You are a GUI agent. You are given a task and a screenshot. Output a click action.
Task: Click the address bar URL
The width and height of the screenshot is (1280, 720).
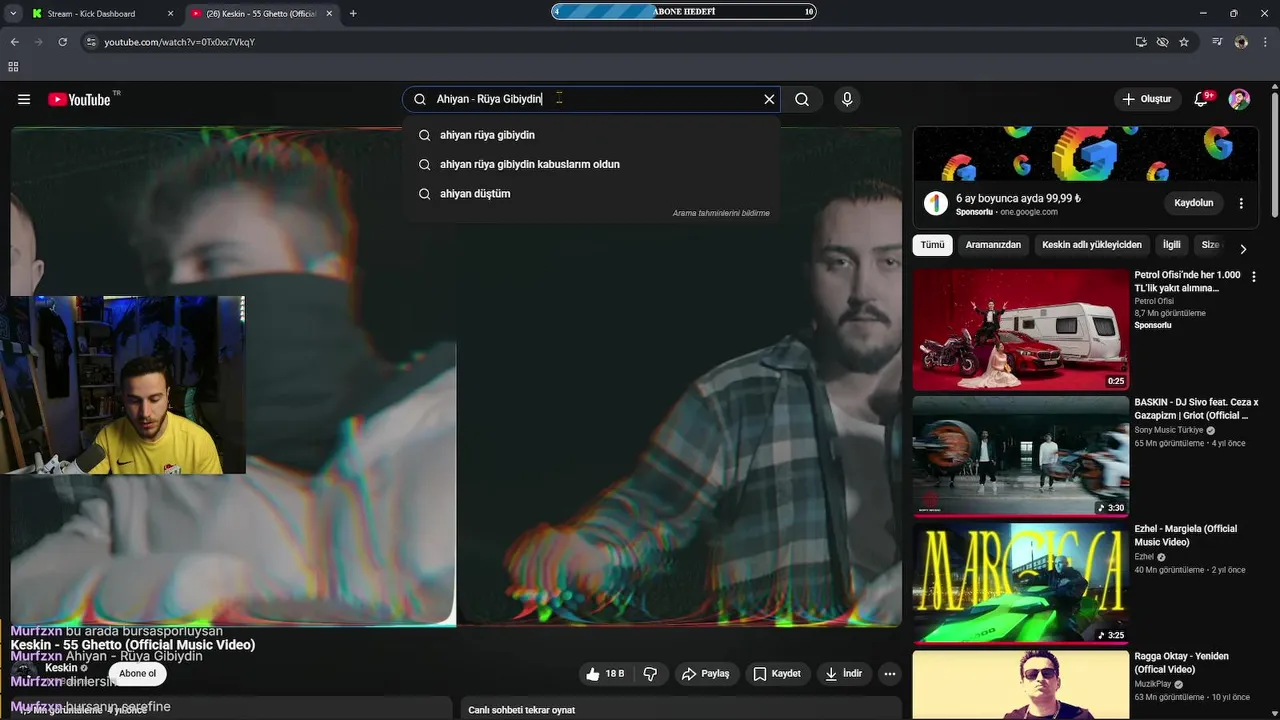180,42
